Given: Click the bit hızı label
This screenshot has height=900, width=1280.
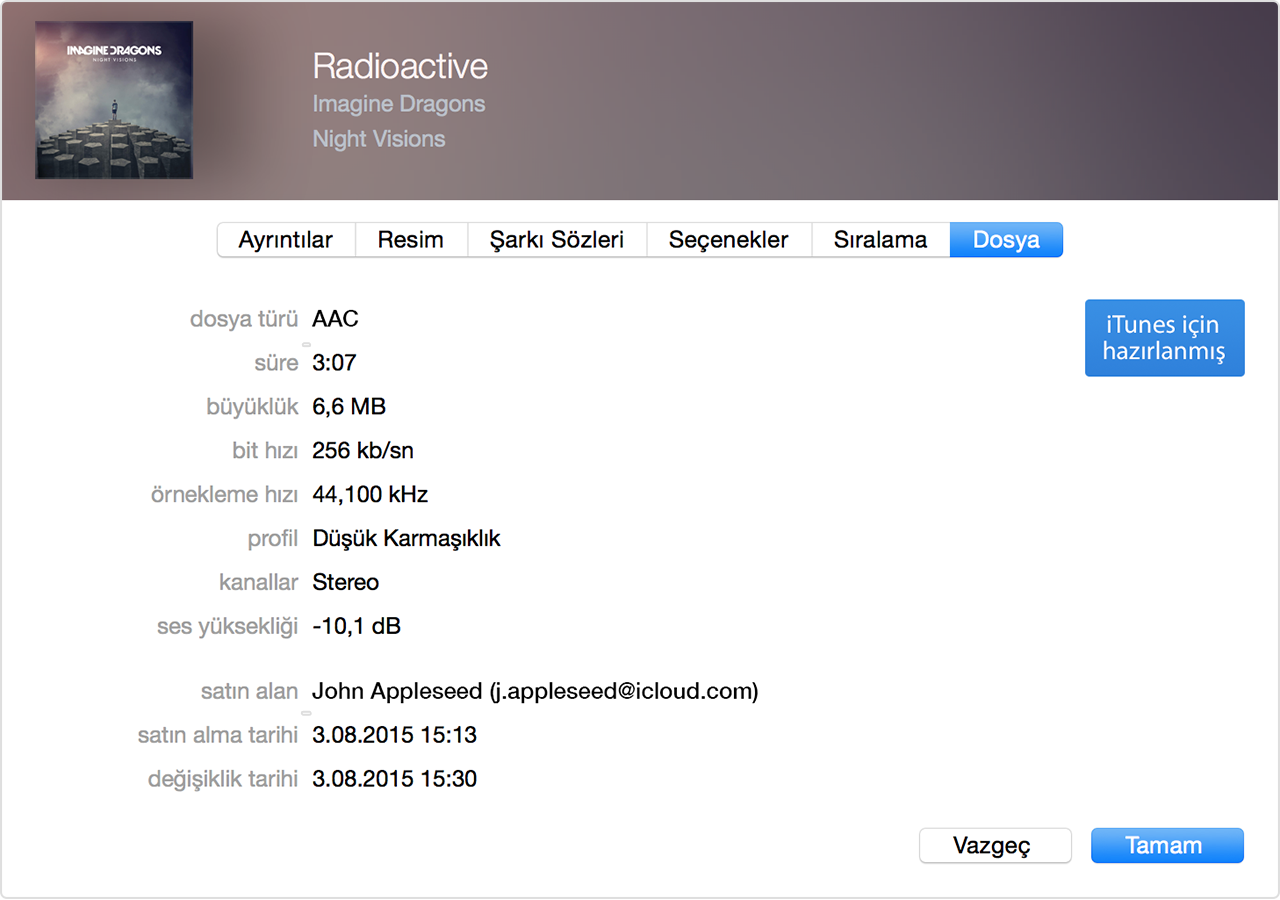Looking at the screenshot, I should 265,451.
